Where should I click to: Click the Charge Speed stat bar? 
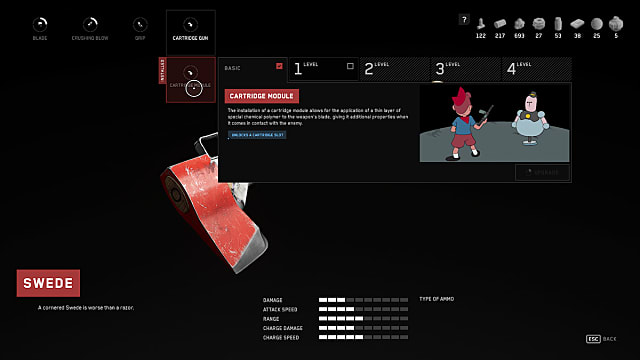click(x=363, y=338)
